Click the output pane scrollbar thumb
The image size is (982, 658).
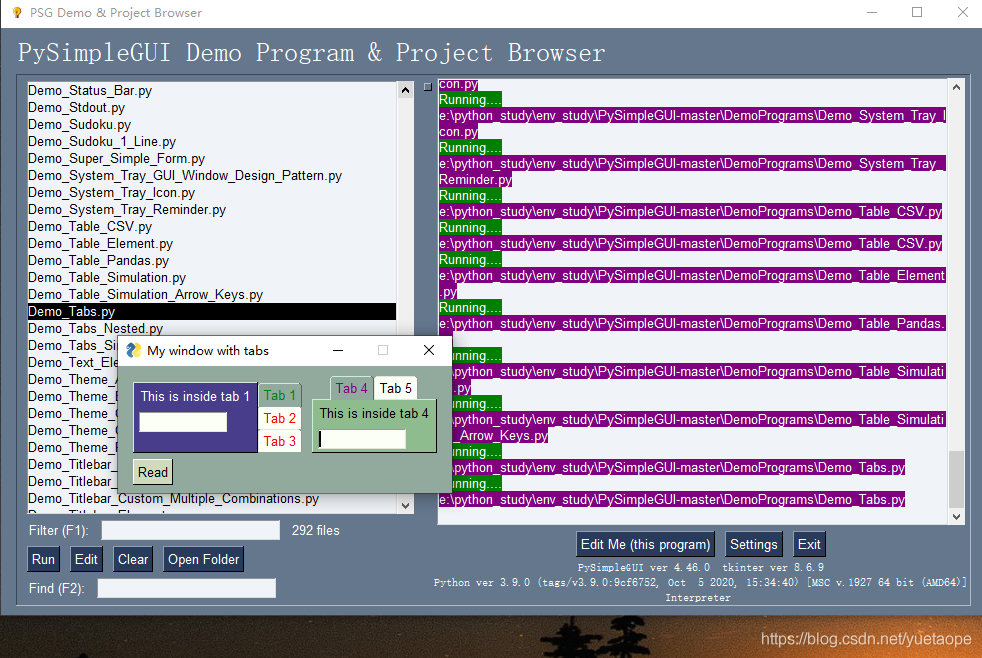(x=956, y=479)
